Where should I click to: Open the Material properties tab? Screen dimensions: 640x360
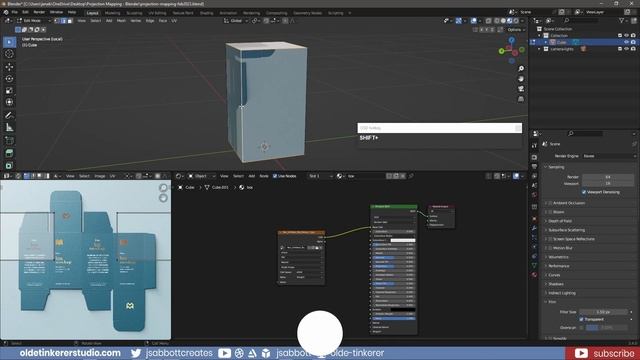[534, 275]
